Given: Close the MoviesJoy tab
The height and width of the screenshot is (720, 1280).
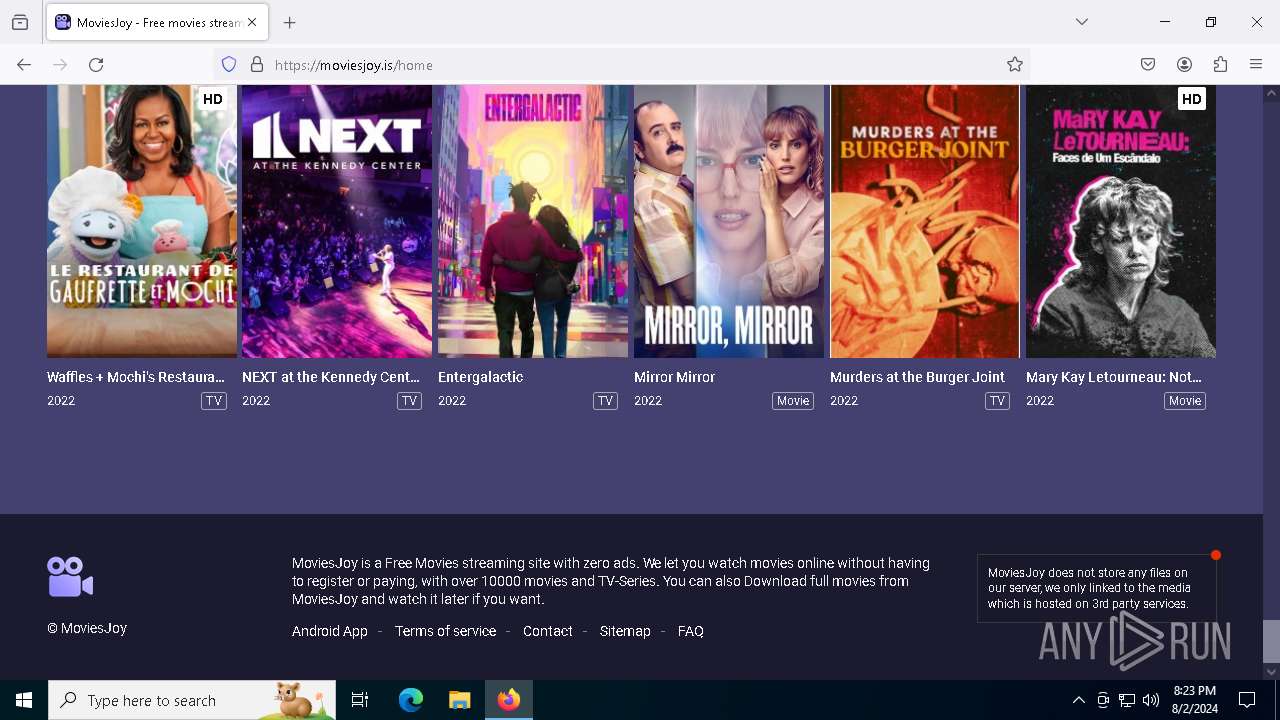Looking at the screenshot, I should click(x=252, y=22).
